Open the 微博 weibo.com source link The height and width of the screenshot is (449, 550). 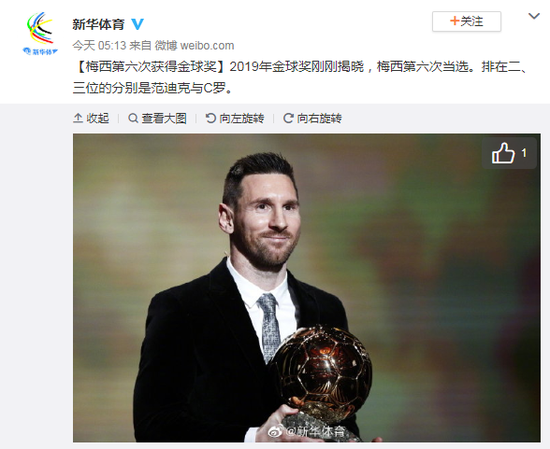pyautogui.click(x=194, y=45)
